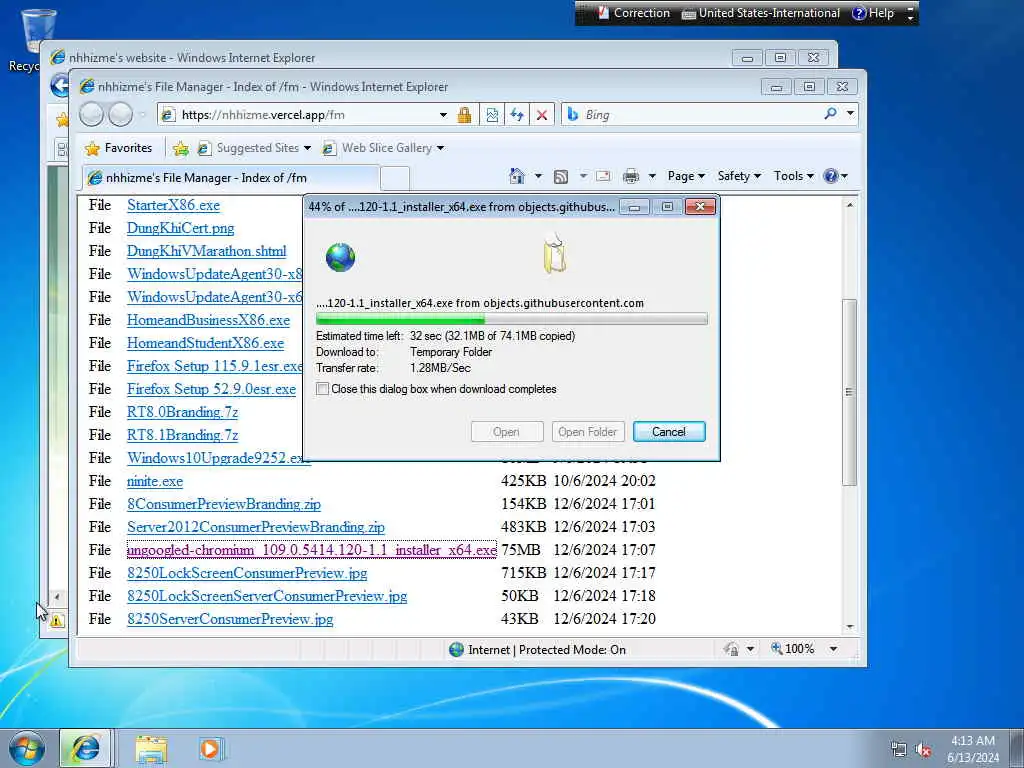This screenshot has height=768, width=1024.
Task: Click the Add to Favorites Bar star icon
Action: coord(181,149)
